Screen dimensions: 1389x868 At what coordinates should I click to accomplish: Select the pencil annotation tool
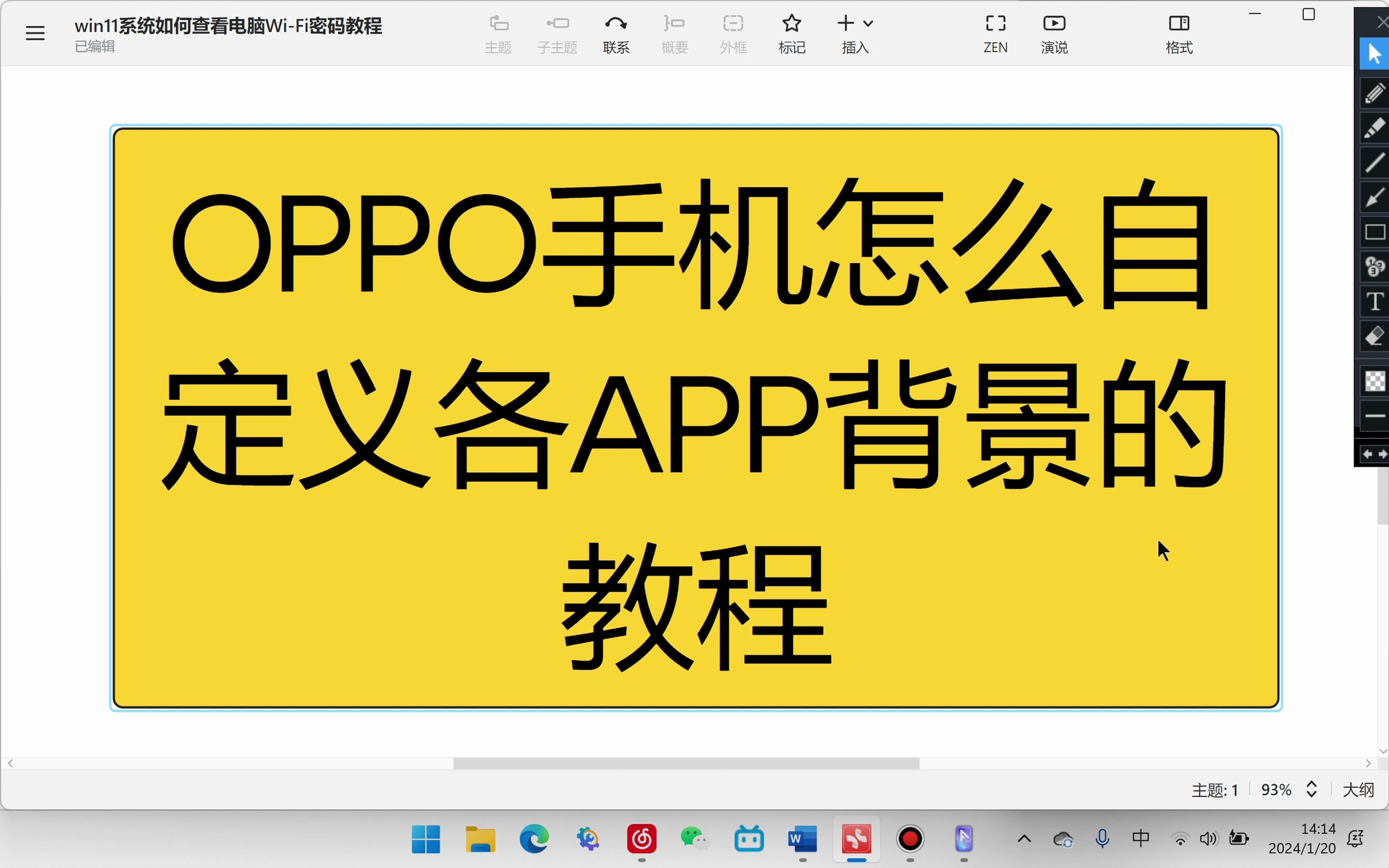(x=1375, y=93)
